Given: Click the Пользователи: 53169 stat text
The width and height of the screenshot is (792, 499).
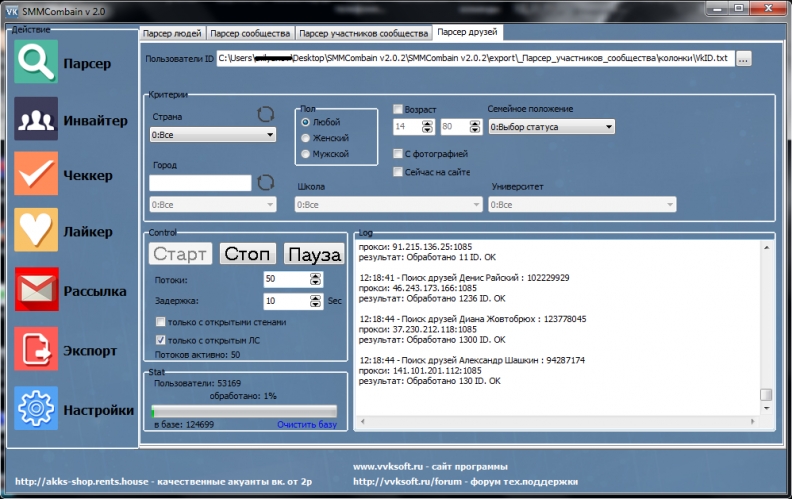Looking at the screenshot, I should click(197, 383).
